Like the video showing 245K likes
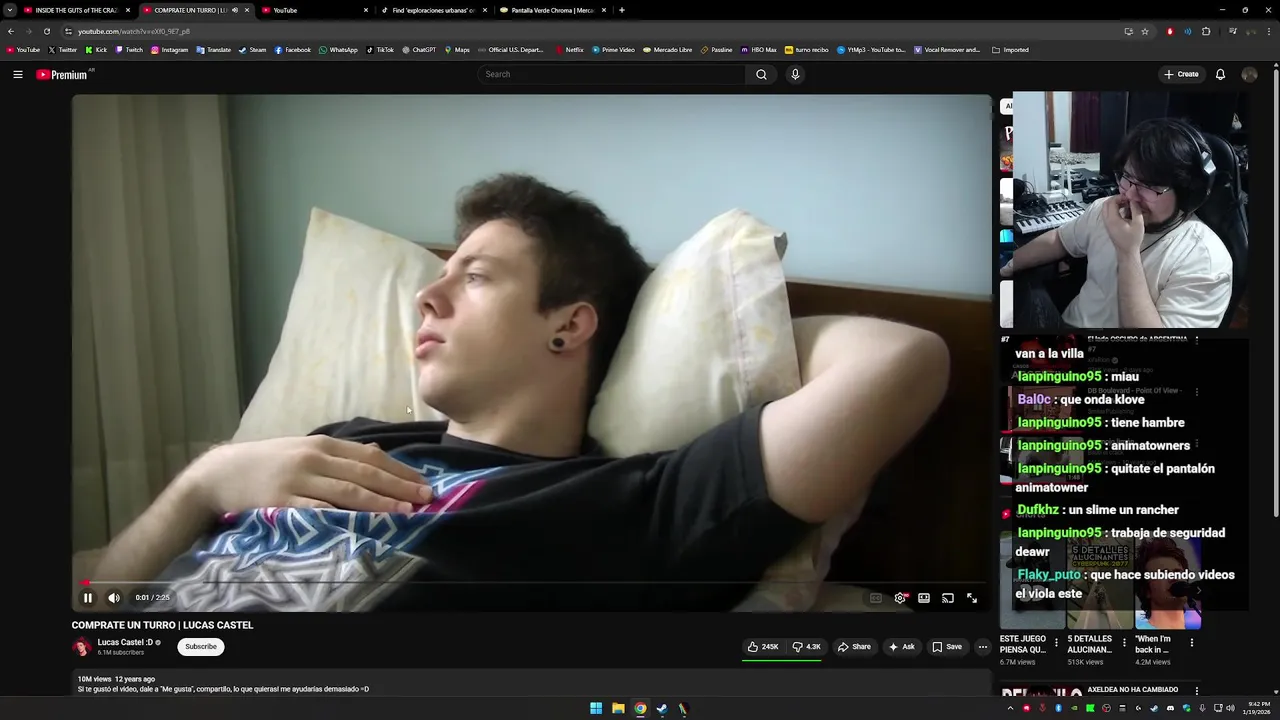Image resolution: width=1280 pixels, height=720 pixels. (x=763, y=647)
